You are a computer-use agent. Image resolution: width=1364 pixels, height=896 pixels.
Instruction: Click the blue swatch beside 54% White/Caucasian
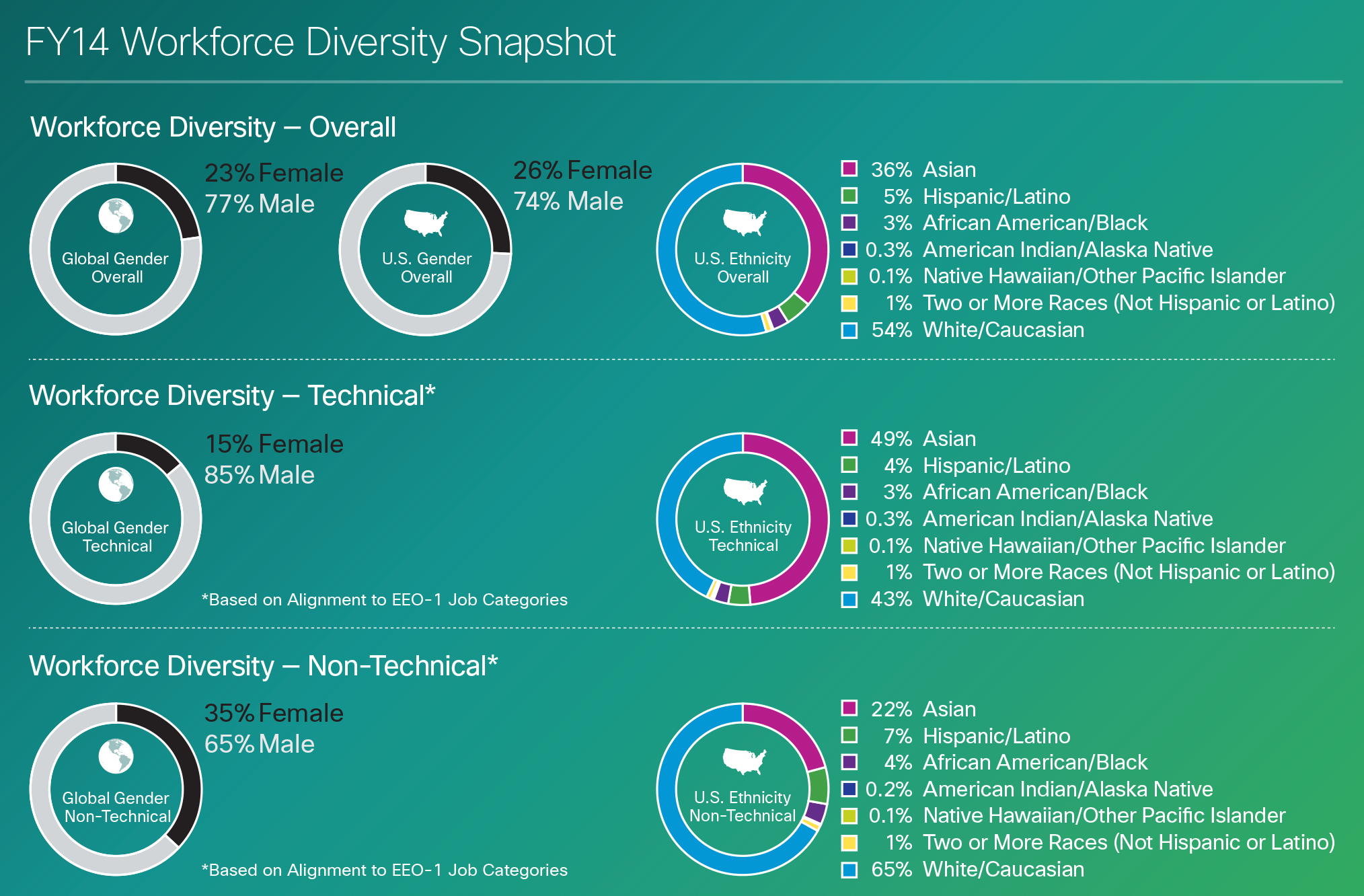pyautogui.click(x=849, y=330)
